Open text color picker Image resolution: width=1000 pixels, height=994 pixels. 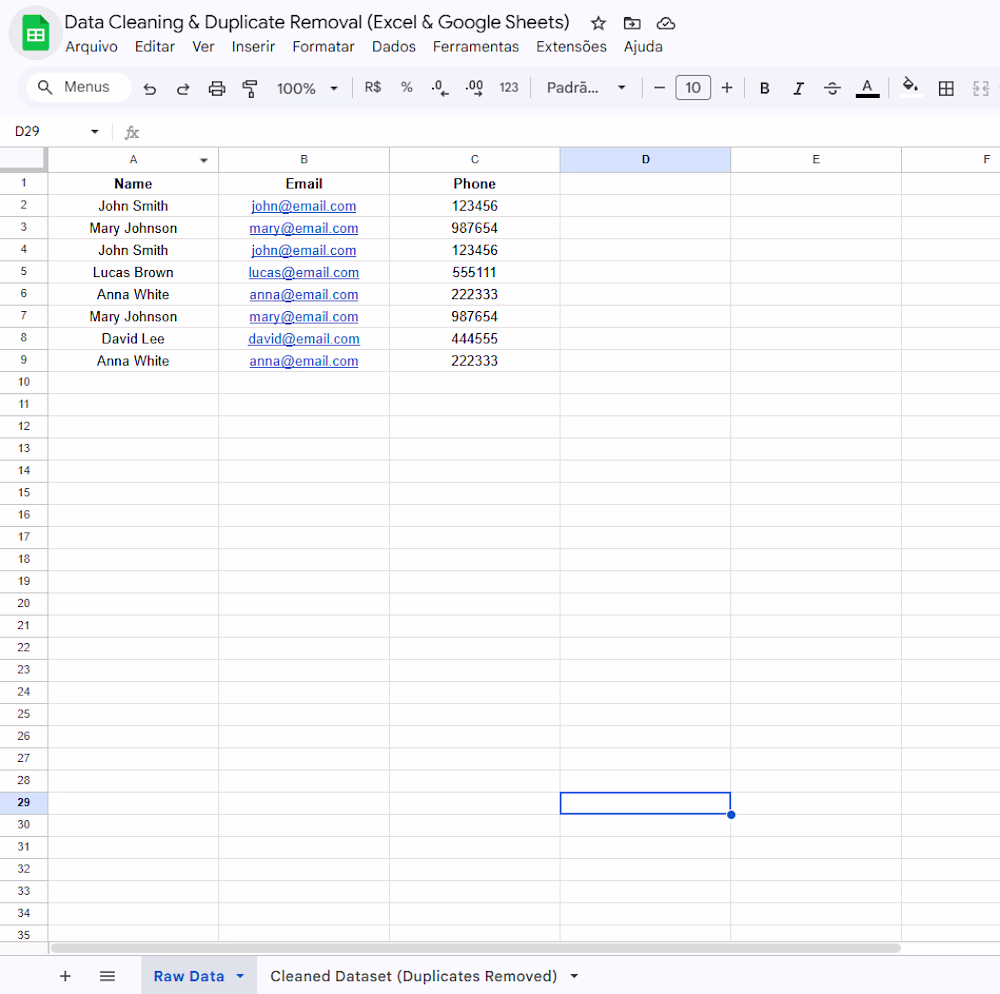(867, 88)
